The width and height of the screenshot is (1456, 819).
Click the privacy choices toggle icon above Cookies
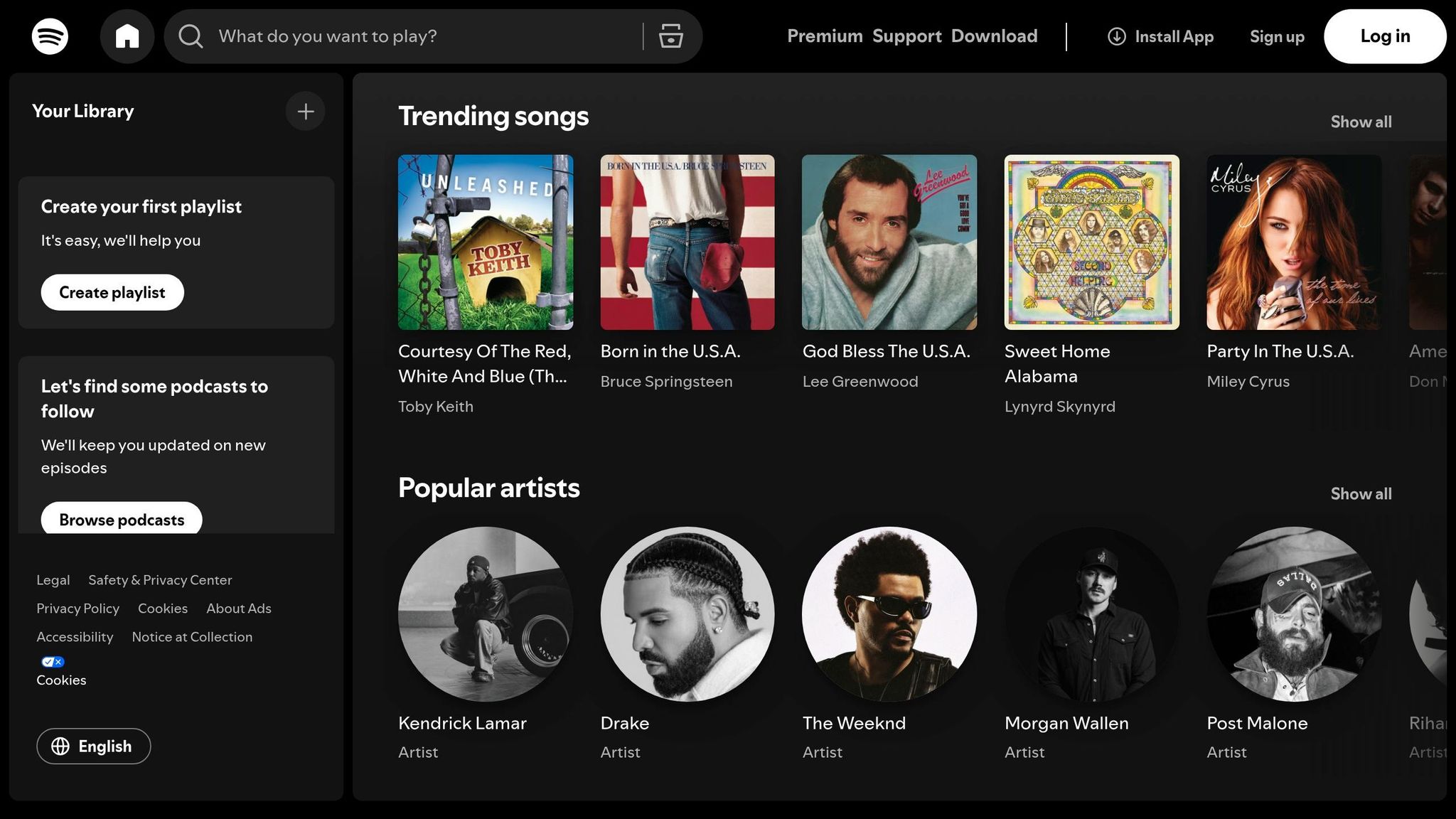click(x=53, y=662)
